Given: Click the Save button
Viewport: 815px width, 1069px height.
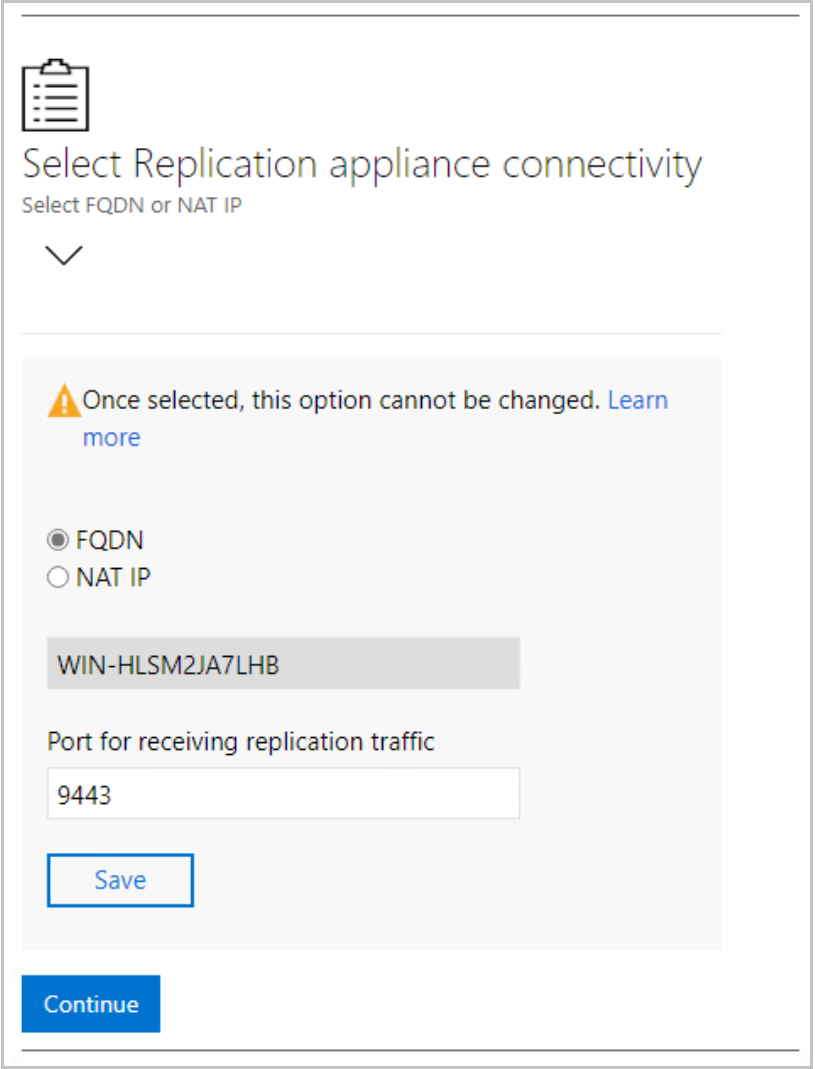Looking at the screenshot, I should pyautogui.click(x=120, y=880).
